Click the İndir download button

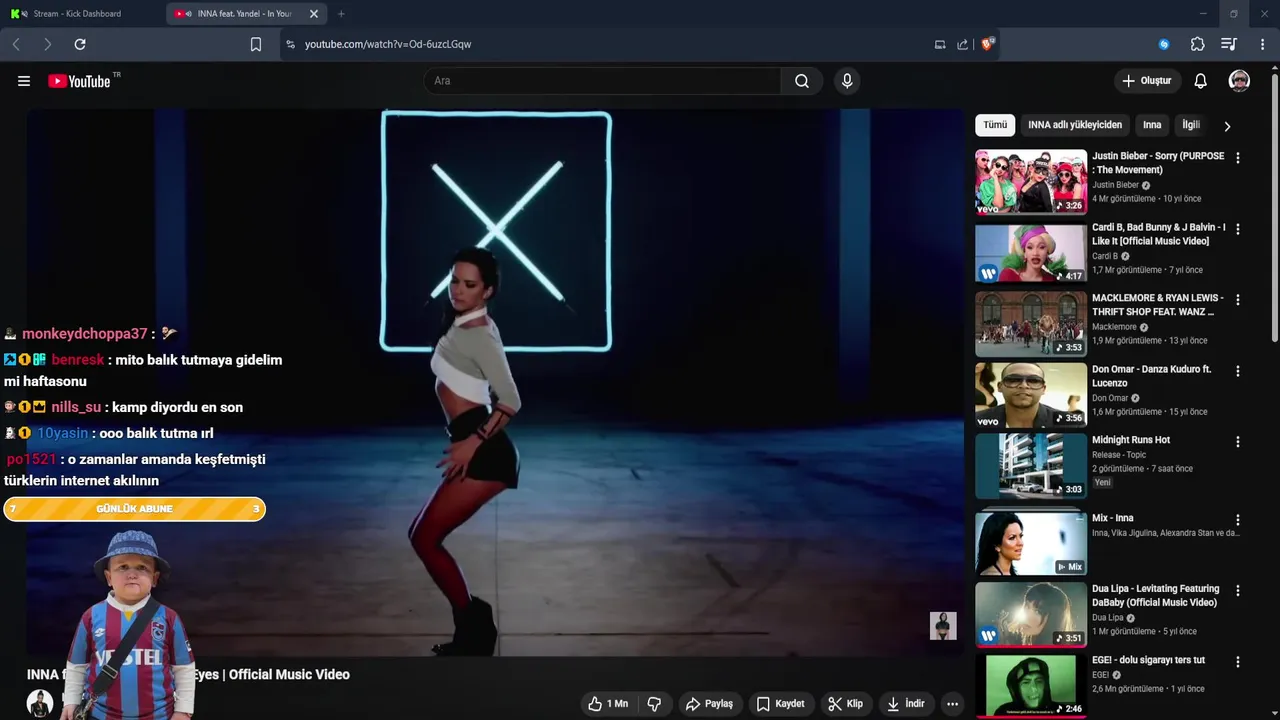(905, 704)
